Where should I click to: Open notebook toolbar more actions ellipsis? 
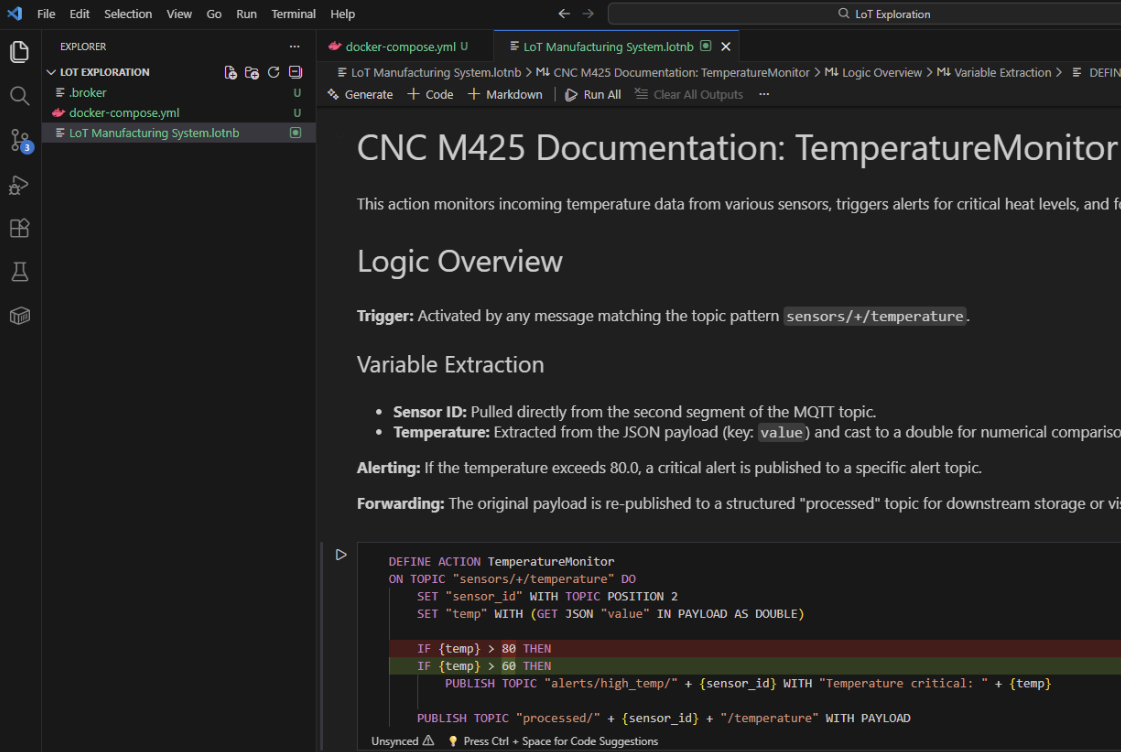coord(764,94)
